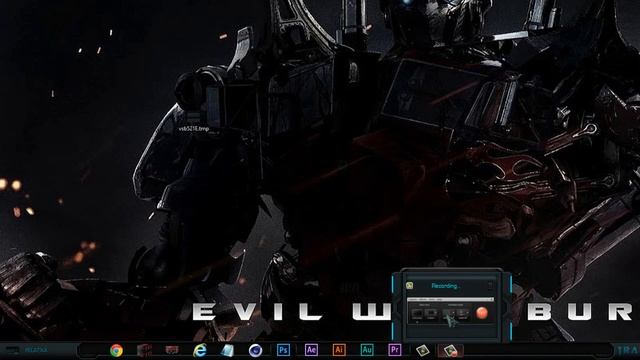The image size is (640, 360).
Task: Launch Adobe Illustrator (Ai) from the taskbar
Action: [339, 350]
